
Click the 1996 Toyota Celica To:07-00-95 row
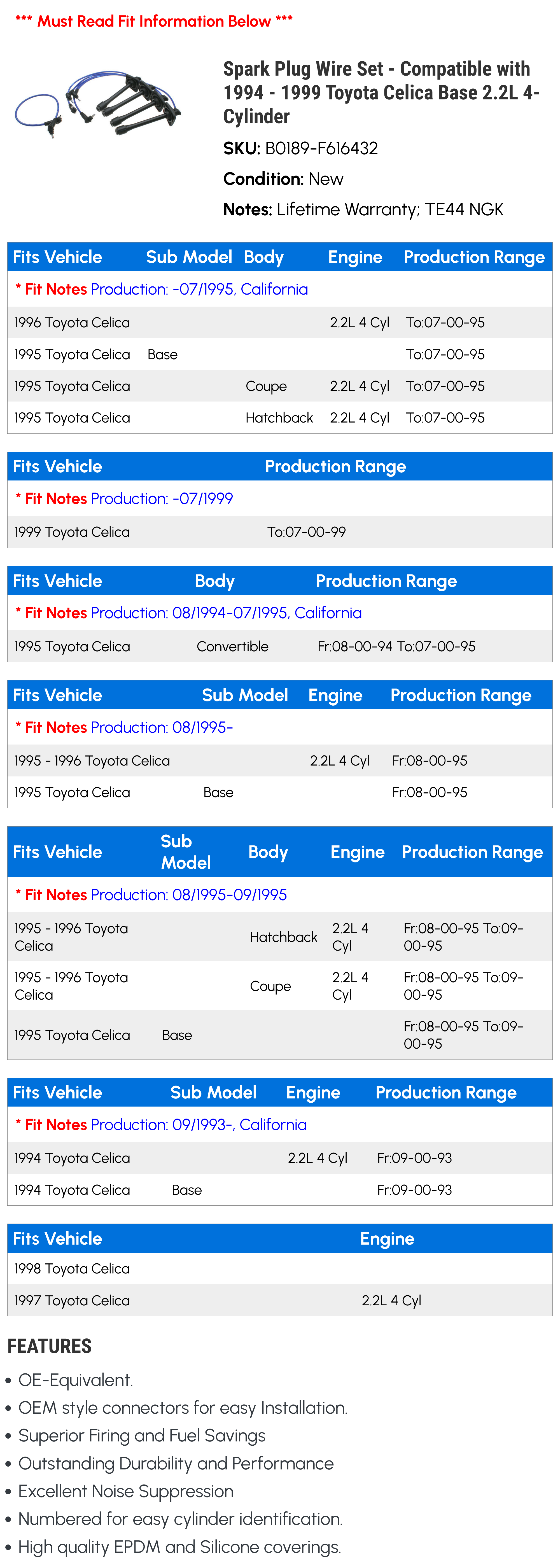pos(280,323)
